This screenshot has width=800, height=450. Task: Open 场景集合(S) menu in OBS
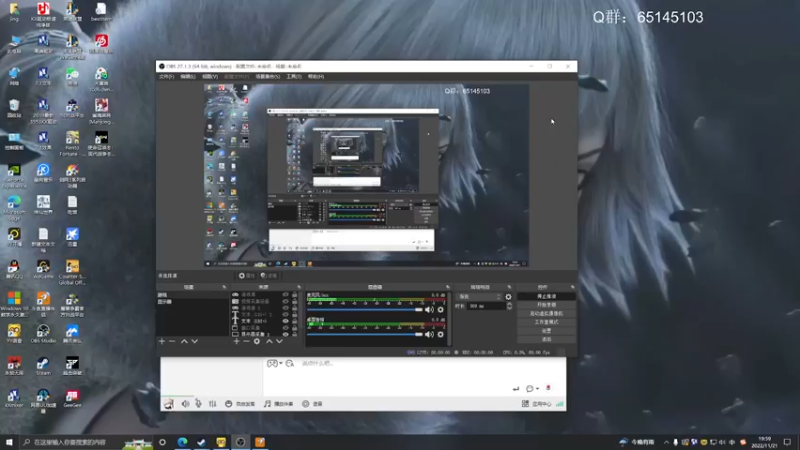268,77
